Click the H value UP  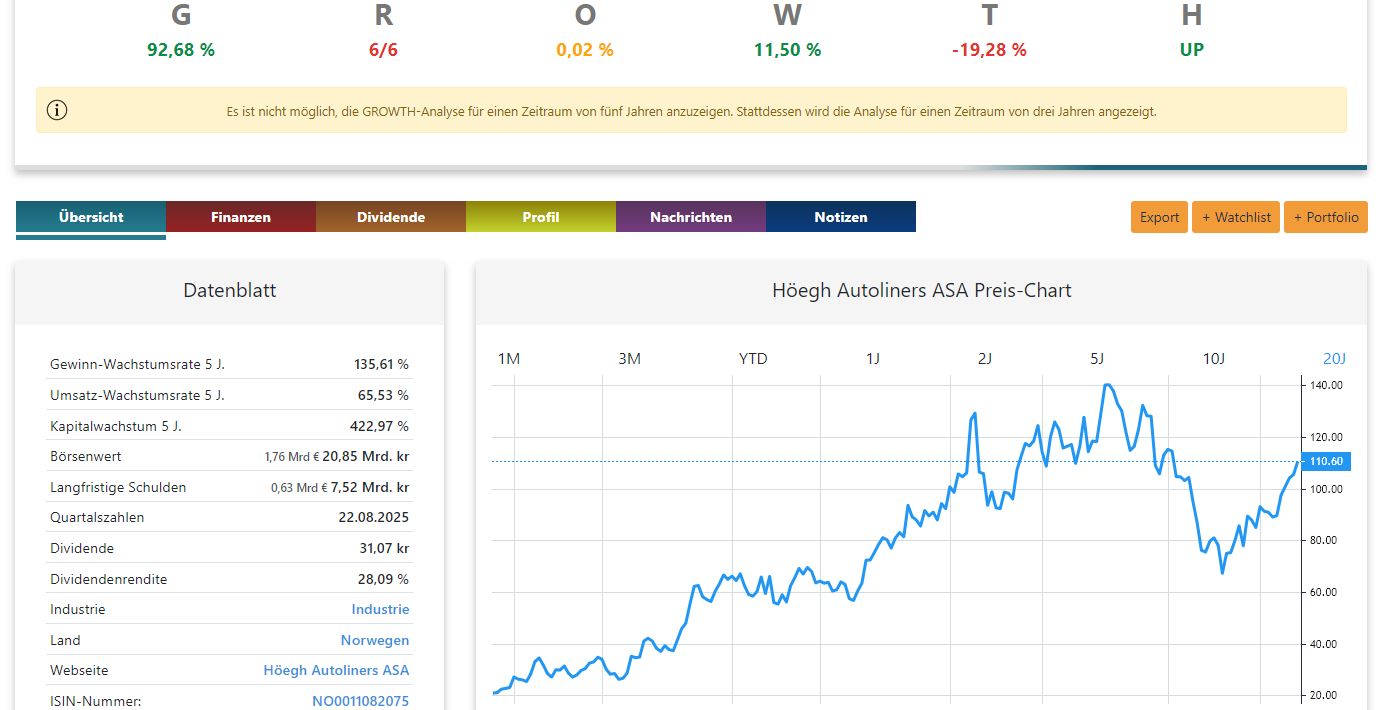pyautogui.click(x=1191, y=49)
